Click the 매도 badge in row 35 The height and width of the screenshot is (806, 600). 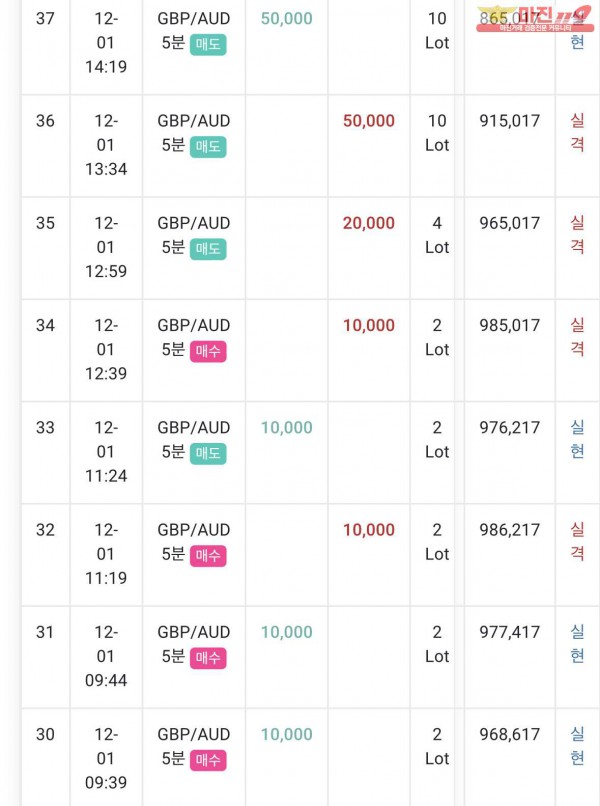(x=208, y=248)
